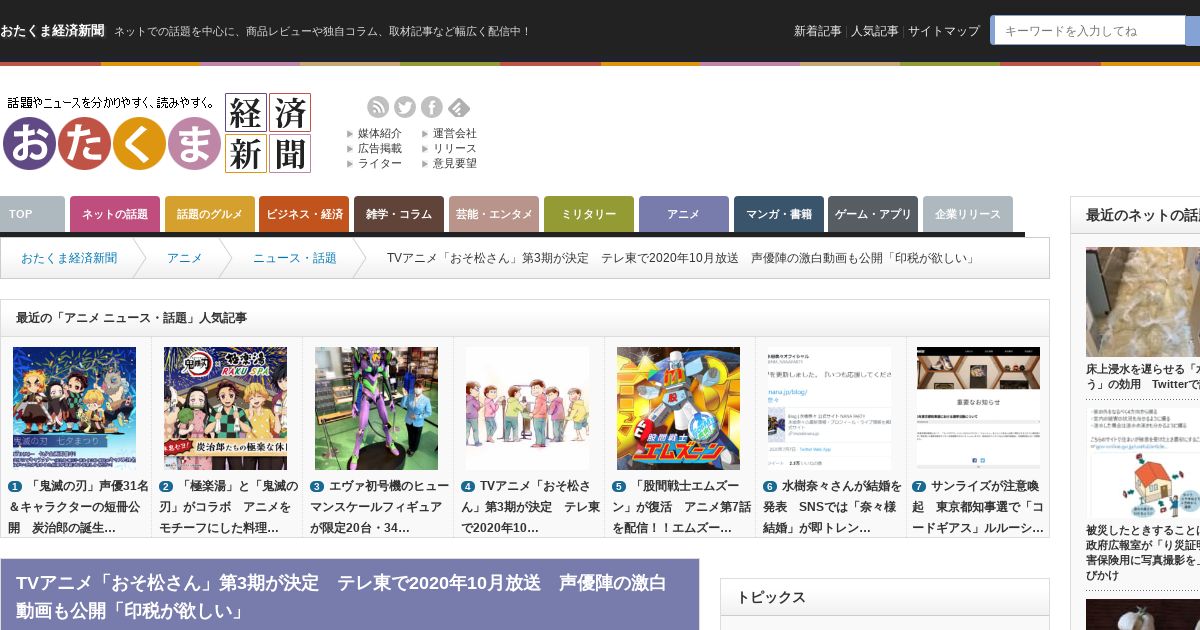Open ライター link
Viewport: 1200px width, 630px height.
pyautogui.click(x=380, y=163)
